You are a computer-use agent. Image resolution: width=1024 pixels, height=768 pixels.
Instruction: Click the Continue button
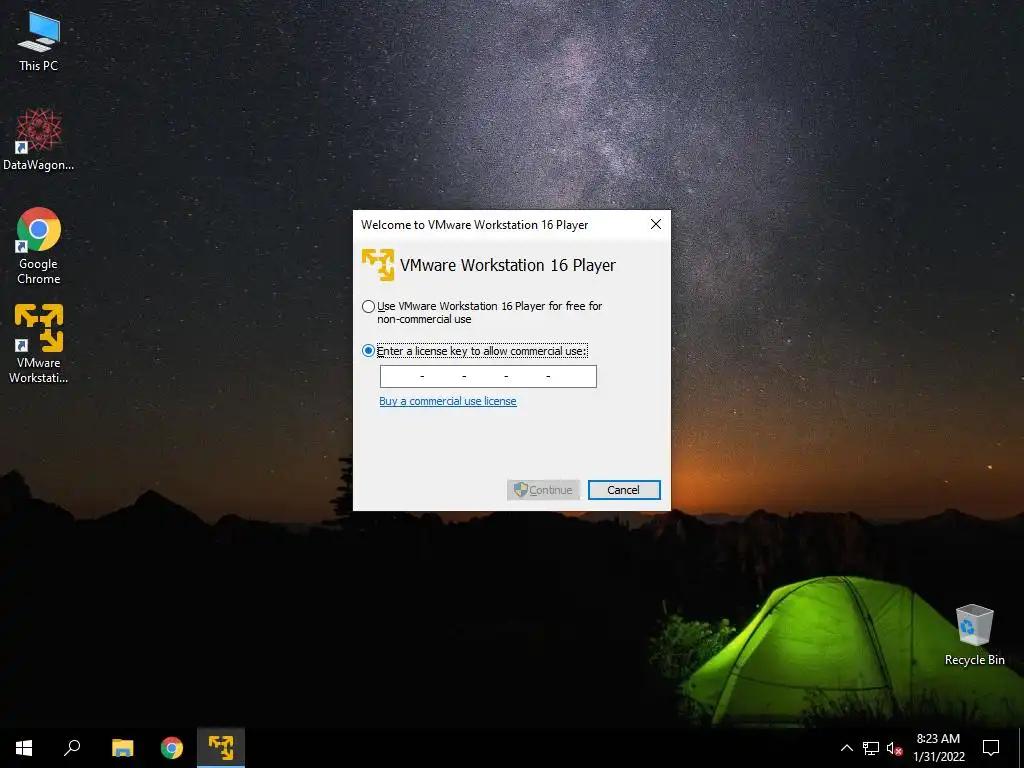[x=543, y=490]
